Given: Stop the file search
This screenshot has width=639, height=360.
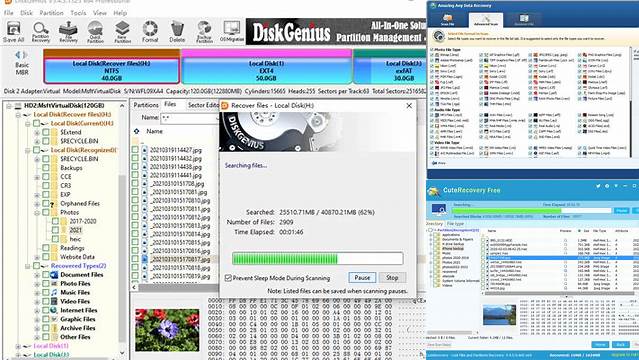Looking at the screenshot, I should click(x=392, y=278).
